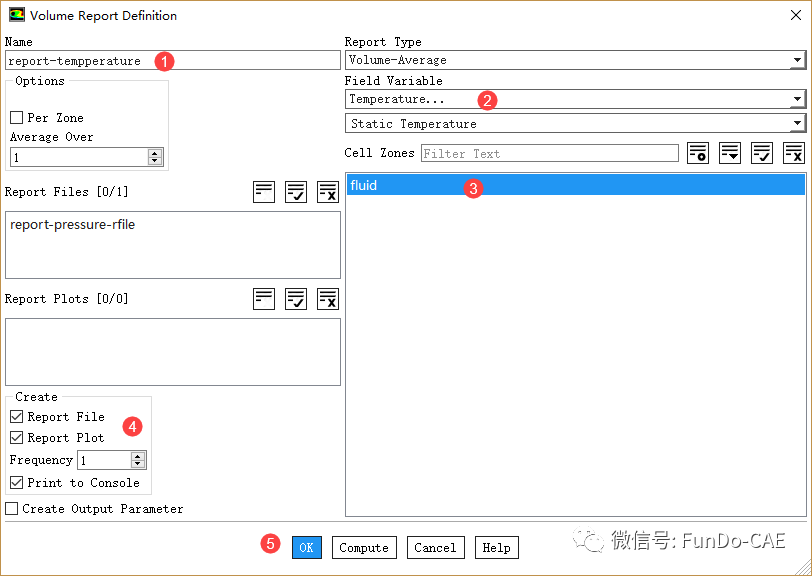Click the deselect-all icon for Report Plots

tap(328, 298)
